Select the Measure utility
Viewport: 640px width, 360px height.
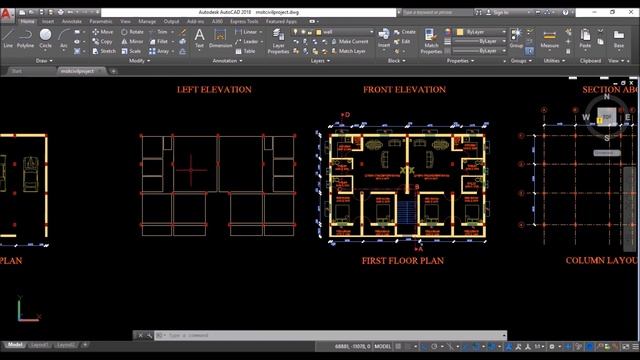[549, 39]
